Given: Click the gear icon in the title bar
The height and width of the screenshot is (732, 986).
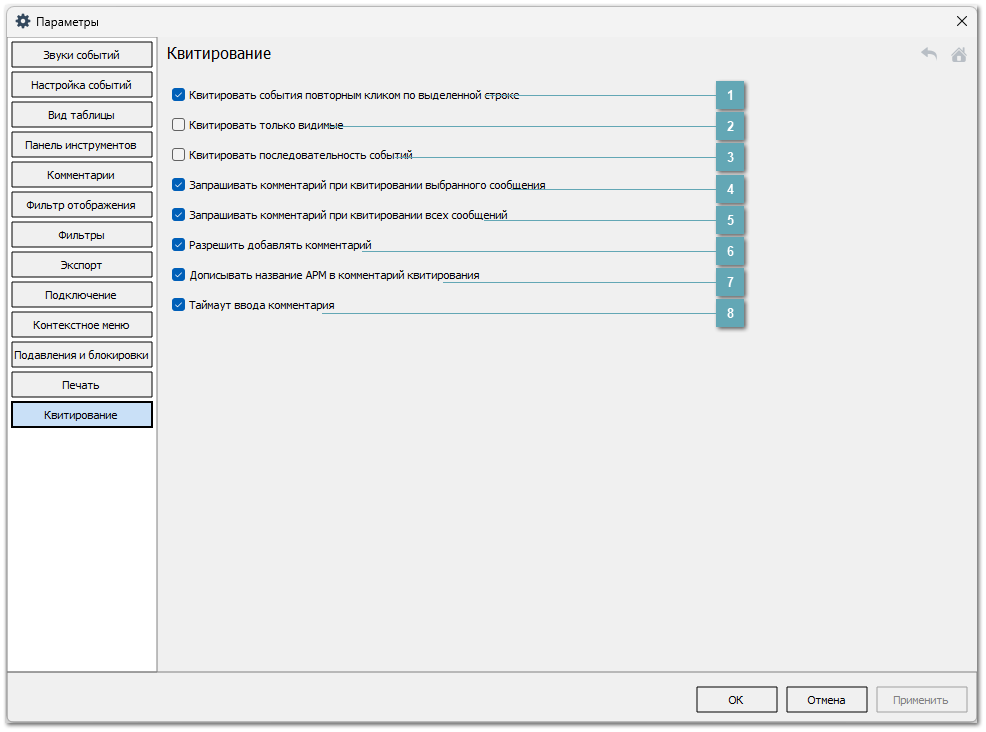Looking at the screenshot, I should pyautogui.click(x=23, y=21).
